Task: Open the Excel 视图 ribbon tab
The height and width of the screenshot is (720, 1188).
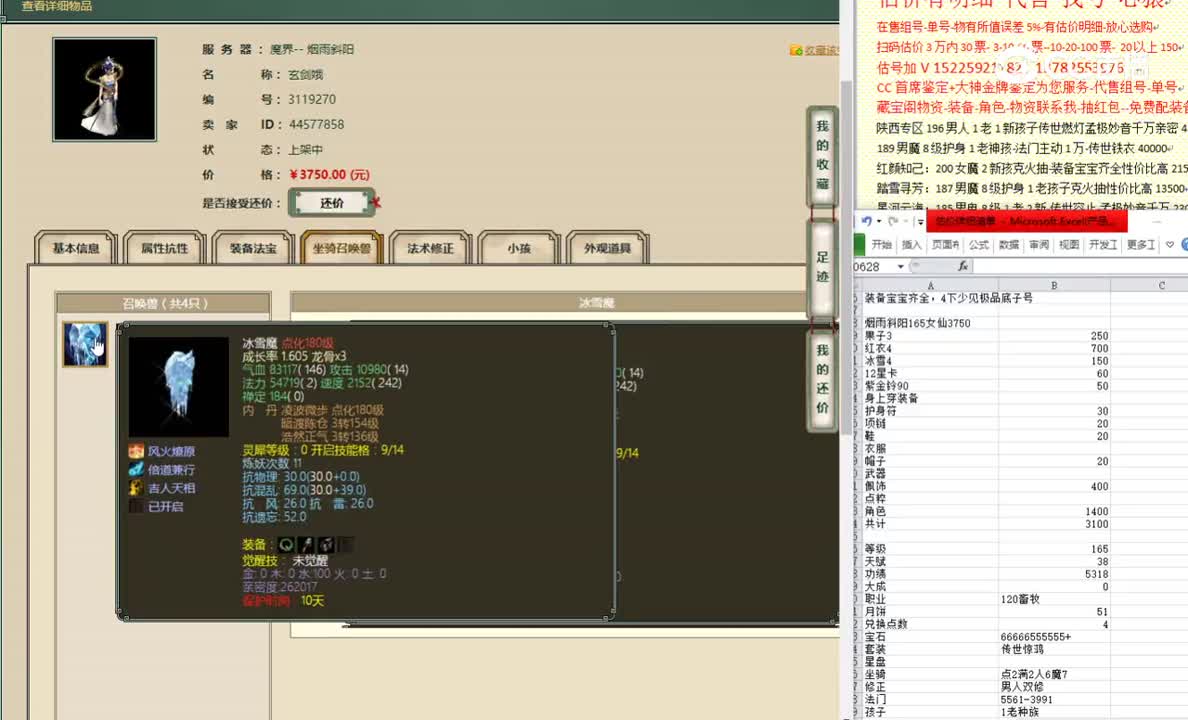Action: pos(1069,245)
